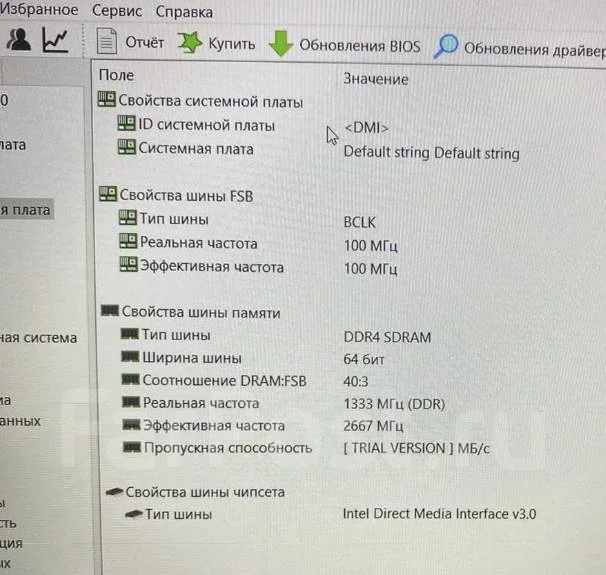Select the FSB Реальная частота field
Viewport: 606px width, 575px height.
click(x=199, y=243)
